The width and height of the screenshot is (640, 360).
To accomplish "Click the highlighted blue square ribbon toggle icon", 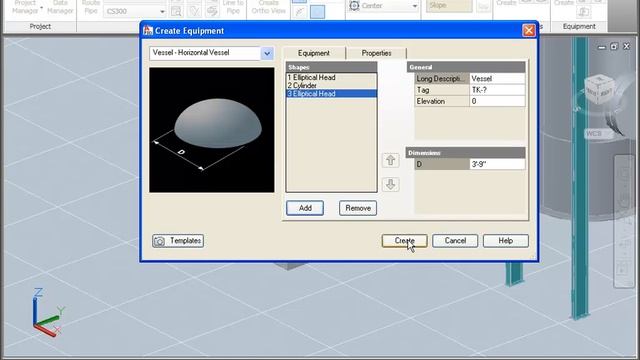I will coord(317,12).
